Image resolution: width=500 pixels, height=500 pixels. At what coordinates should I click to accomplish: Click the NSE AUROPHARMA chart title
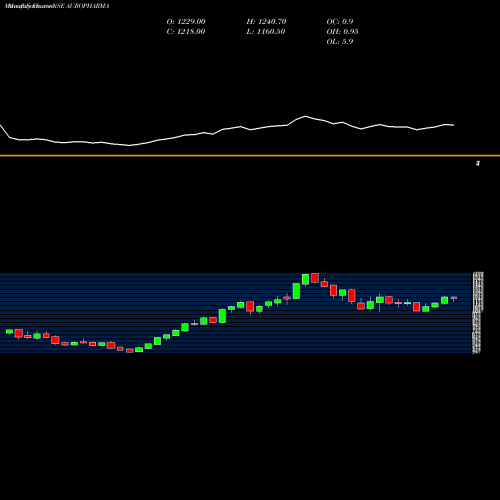point(57,6)
